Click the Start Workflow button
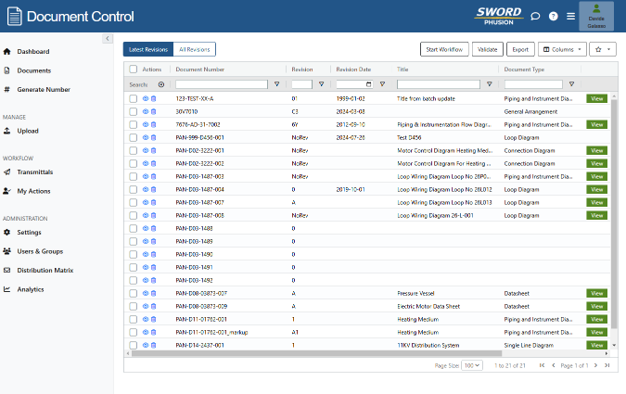The height and width of the screenshot is (394, 626). coord(444,49)
